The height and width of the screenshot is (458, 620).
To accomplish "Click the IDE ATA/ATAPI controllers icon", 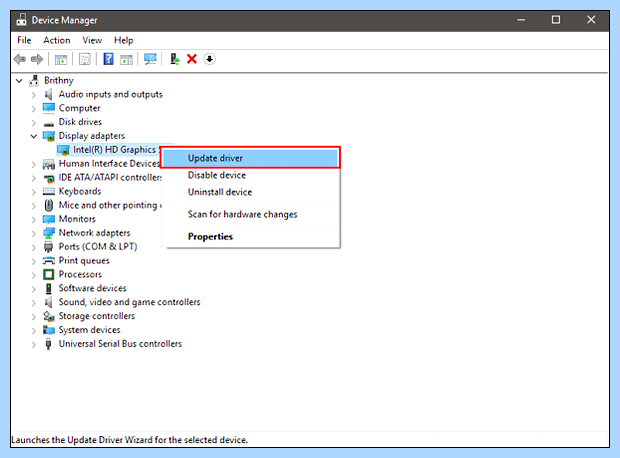I will coord(49,178).
